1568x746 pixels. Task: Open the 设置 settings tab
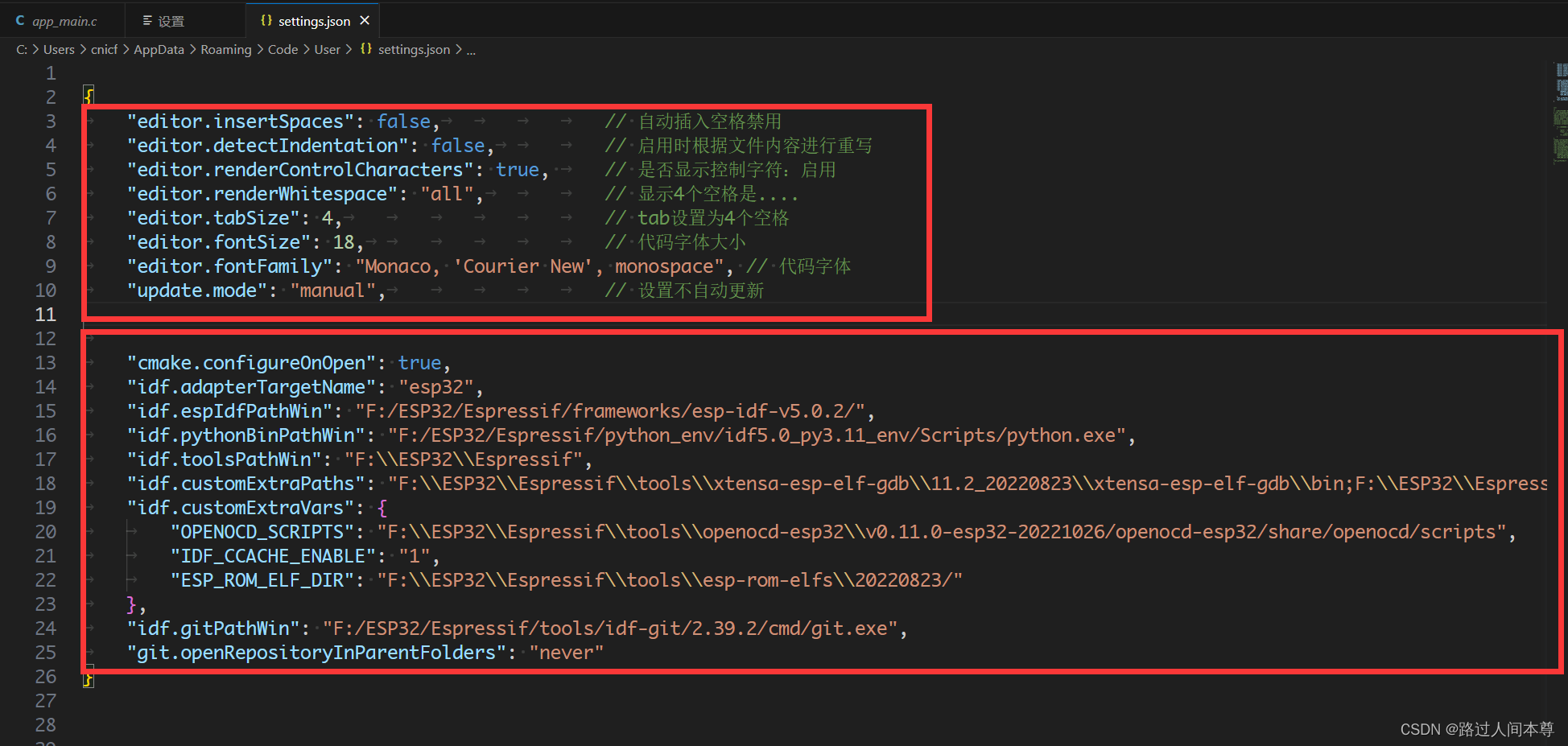coord(170,20)
